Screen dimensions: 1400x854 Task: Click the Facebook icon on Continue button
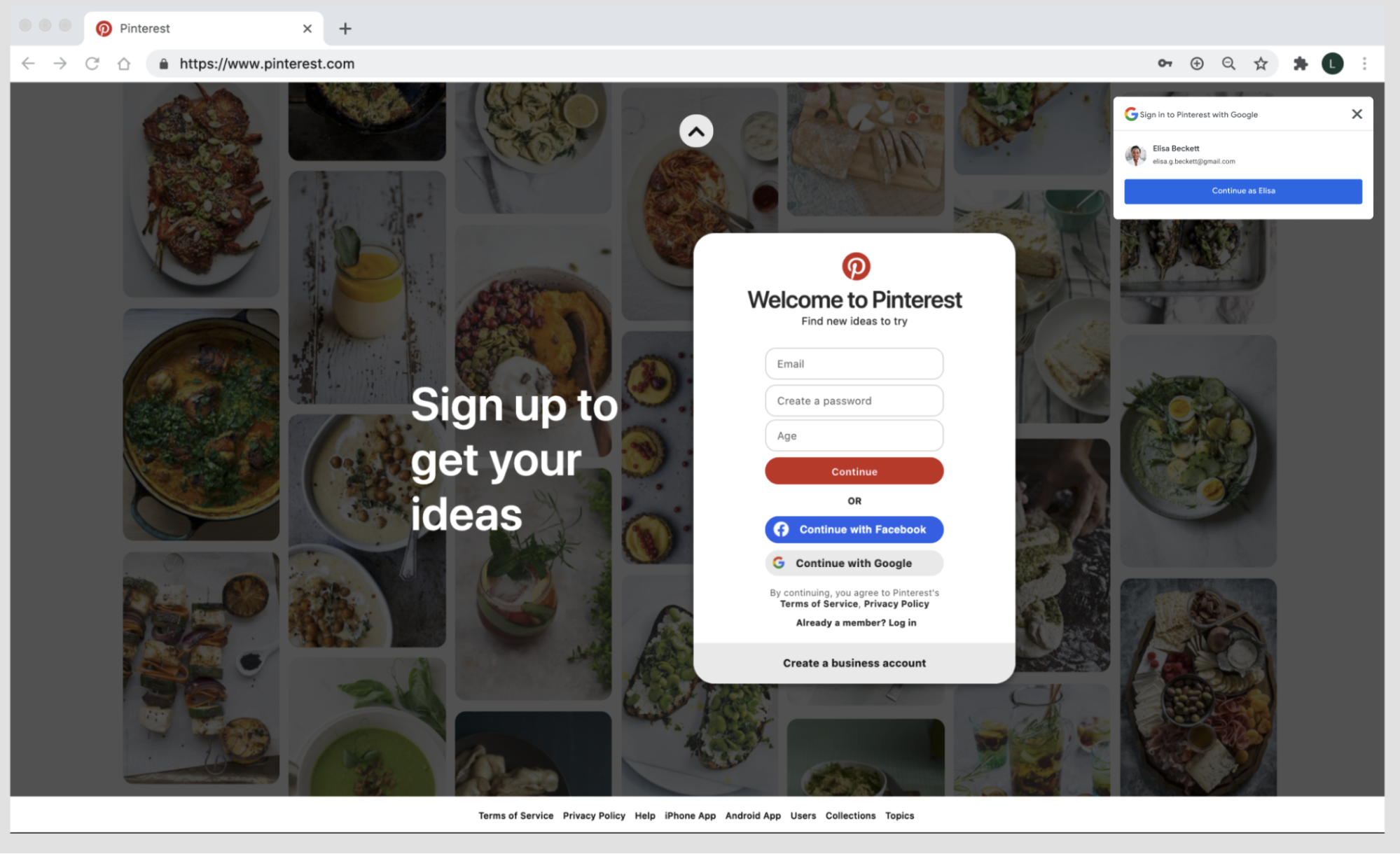point(782,529)
